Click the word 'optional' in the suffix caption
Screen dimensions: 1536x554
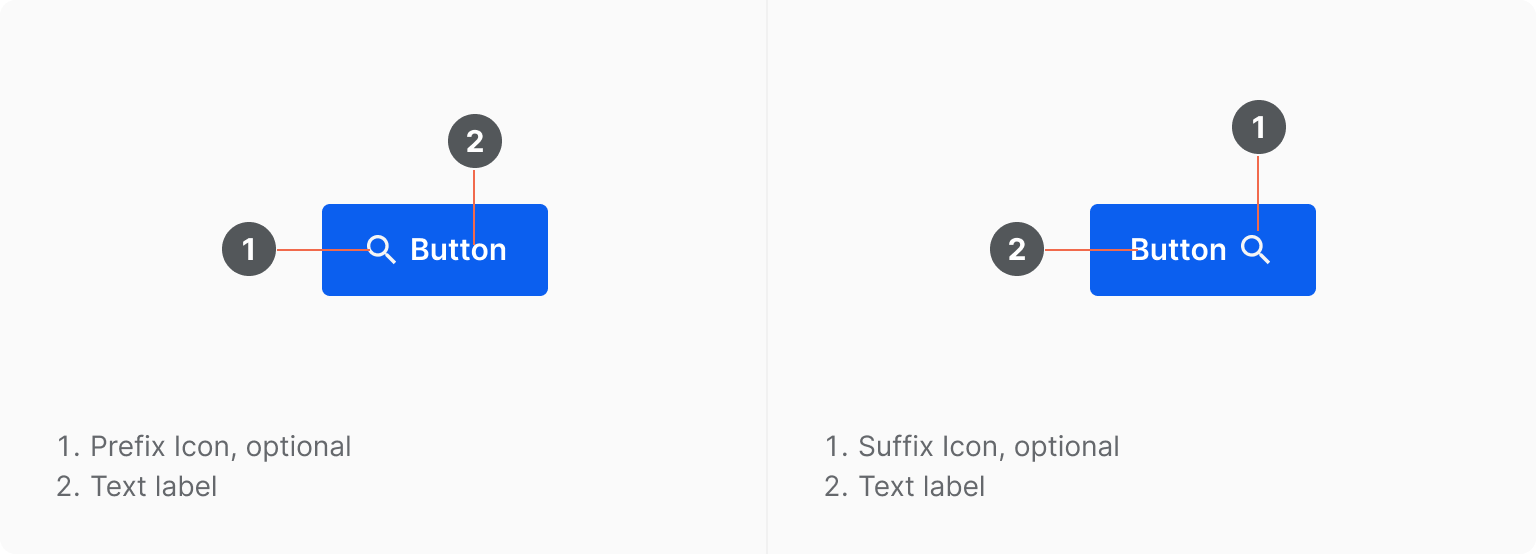pyautogui.click(x=1067, y=447)
